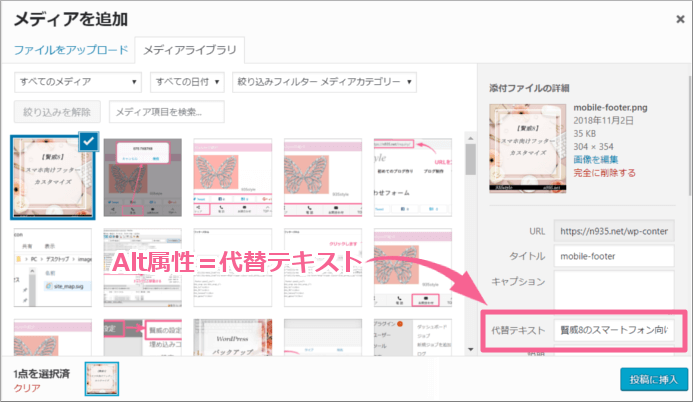
Task: Uncheck the selected mobile-footer thumbnail checkmark
Action: point(89,141)
